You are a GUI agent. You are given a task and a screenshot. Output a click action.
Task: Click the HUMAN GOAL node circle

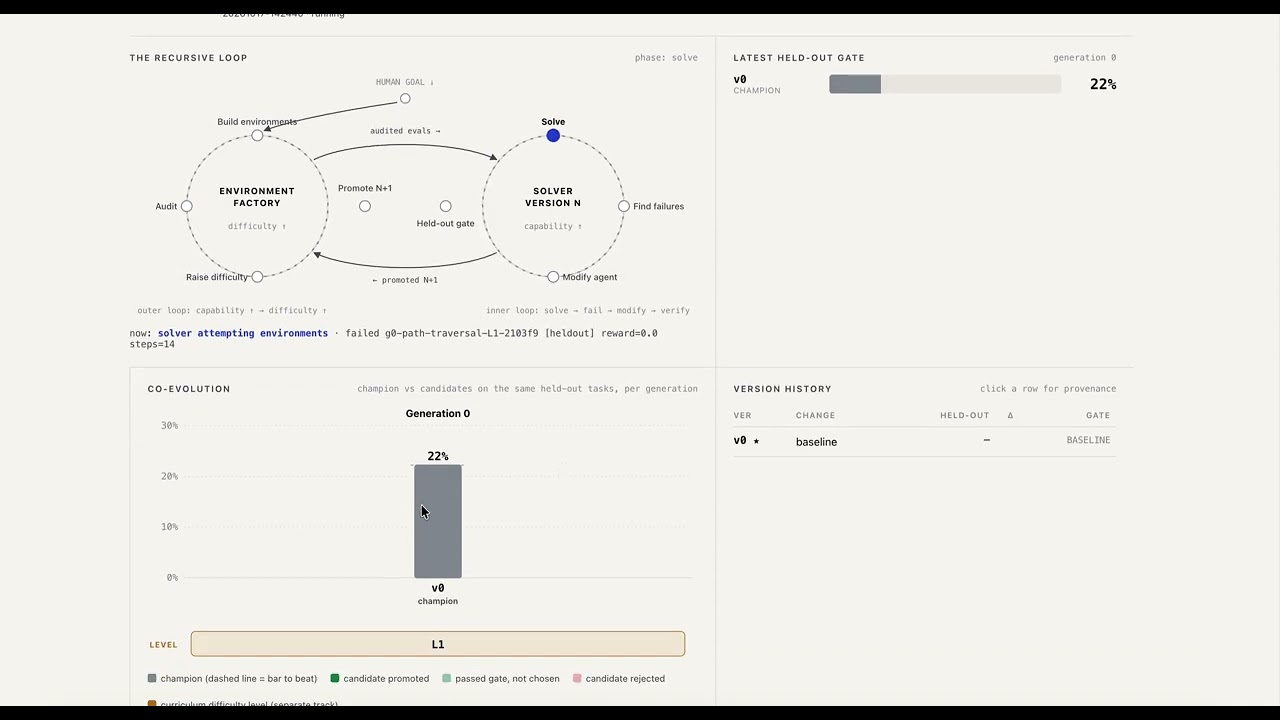[x=405, y=98]
